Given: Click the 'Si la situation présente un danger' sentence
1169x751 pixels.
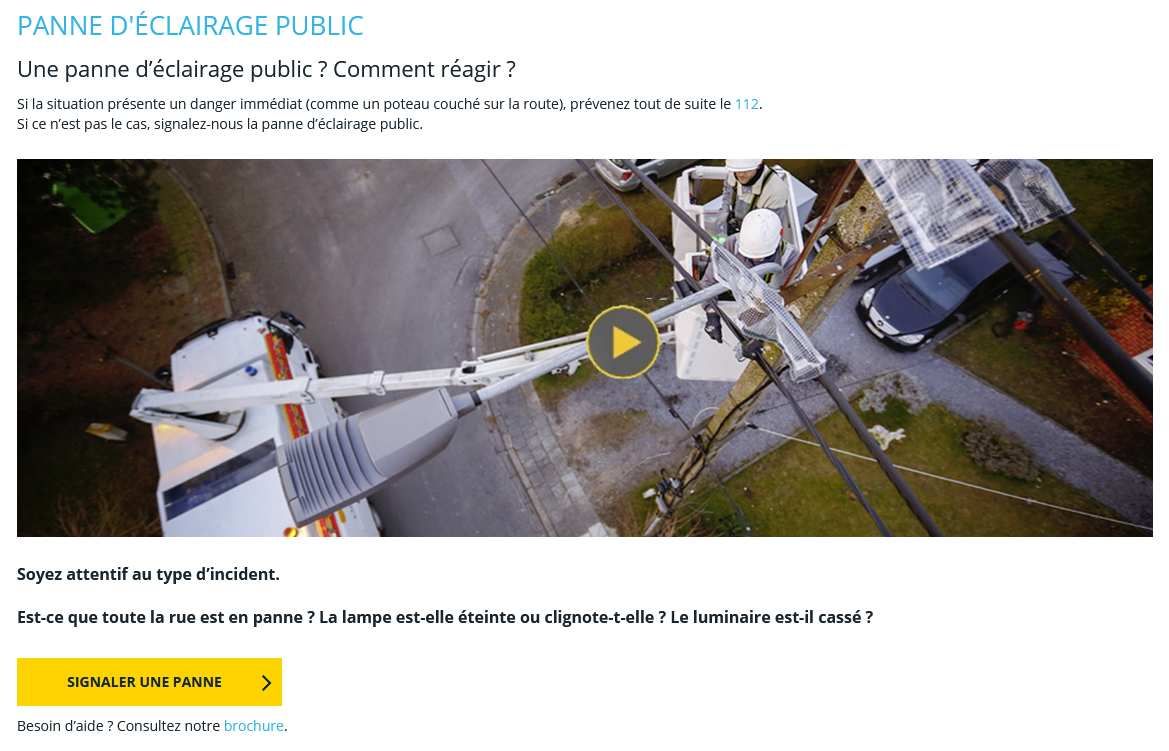Looking at the screenshot, I should point(389,104).
